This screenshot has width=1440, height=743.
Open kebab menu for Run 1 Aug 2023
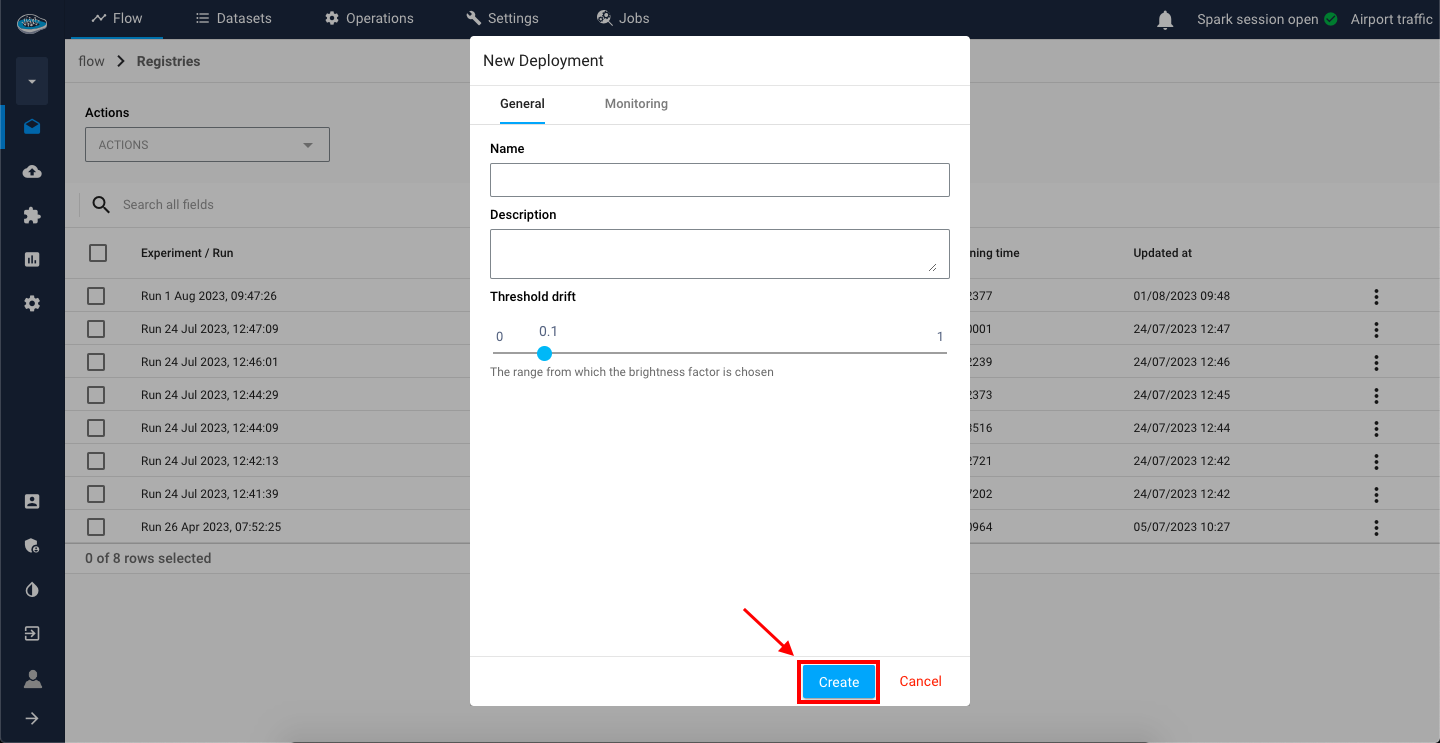point(1376,297)
